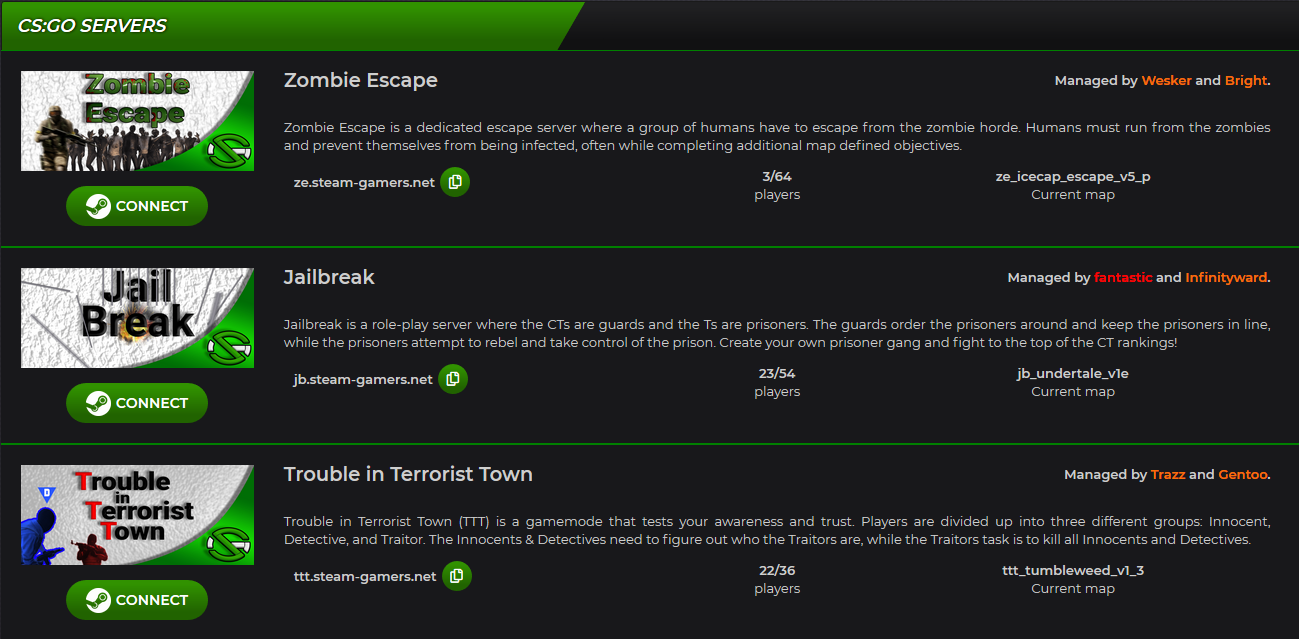
Task: Select the Zombie Escape title heading
Action: click(x=361, y=80)
